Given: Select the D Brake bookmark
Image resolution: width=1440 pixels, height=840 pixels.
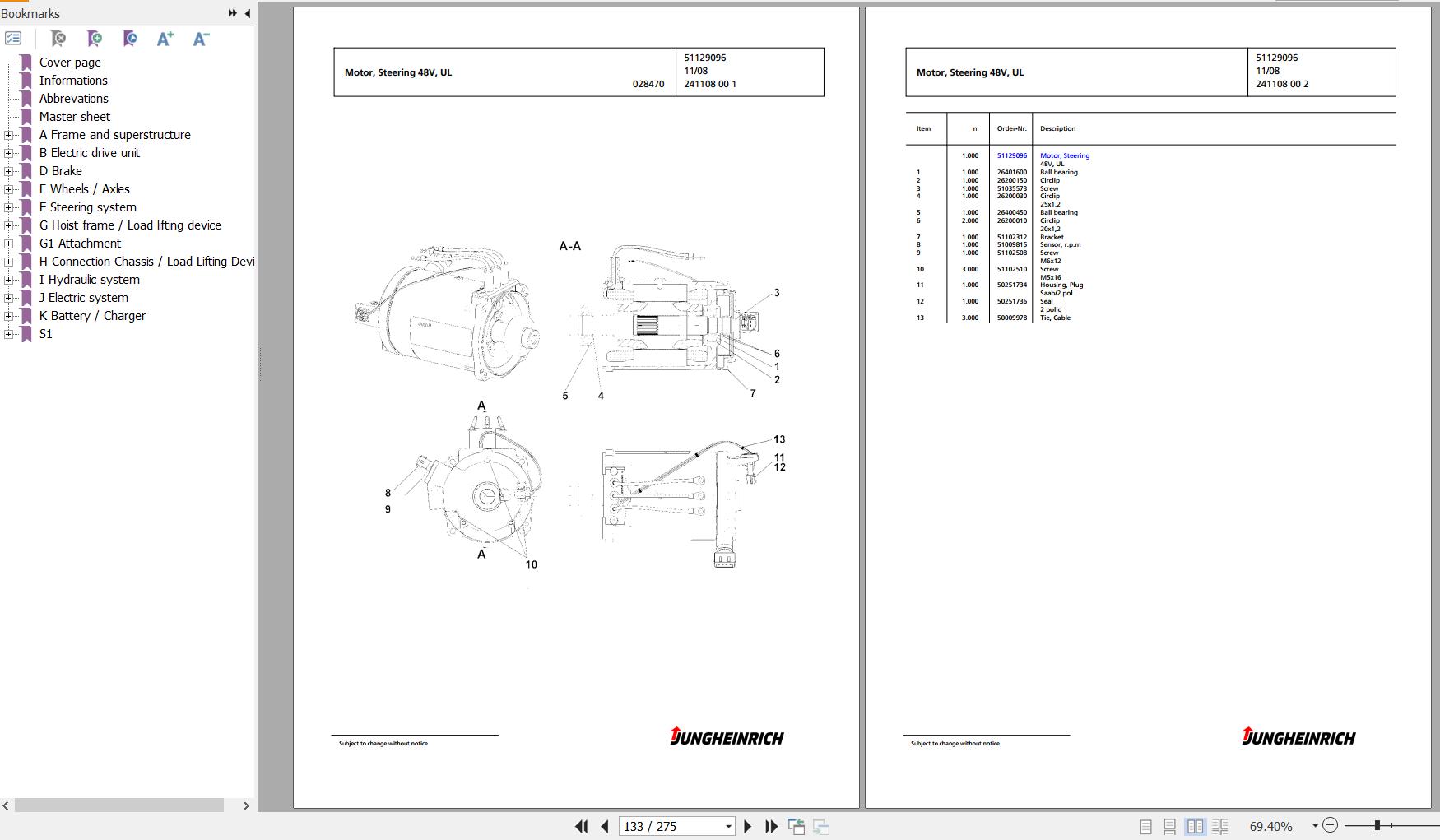Looking at the screenshot, I should [x=60, y=171].
